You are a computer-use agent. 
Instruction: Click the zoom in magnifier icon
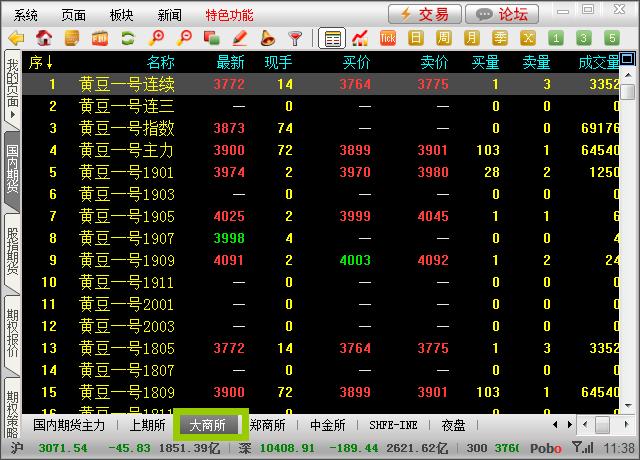pos(156,38)
